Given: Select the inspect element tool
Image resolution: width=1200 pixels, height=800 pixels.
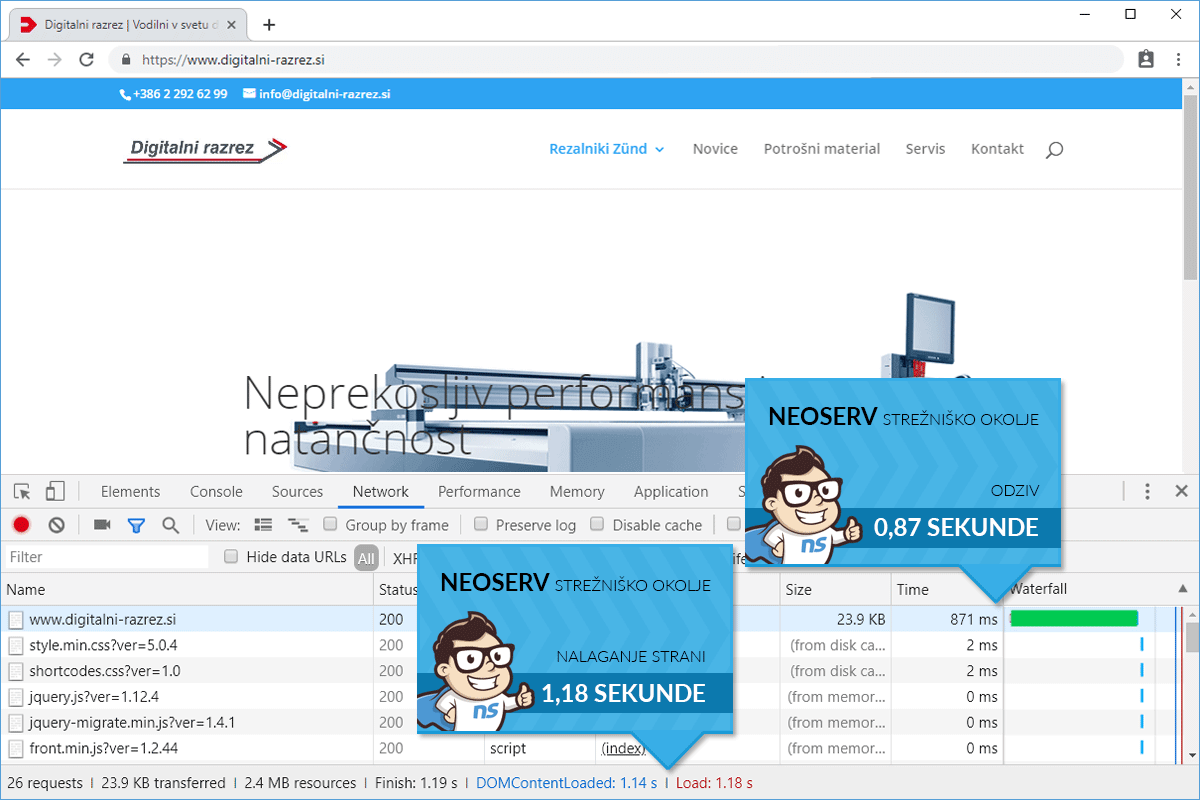Looking at the screenshot, I should [x=22, y=491].
